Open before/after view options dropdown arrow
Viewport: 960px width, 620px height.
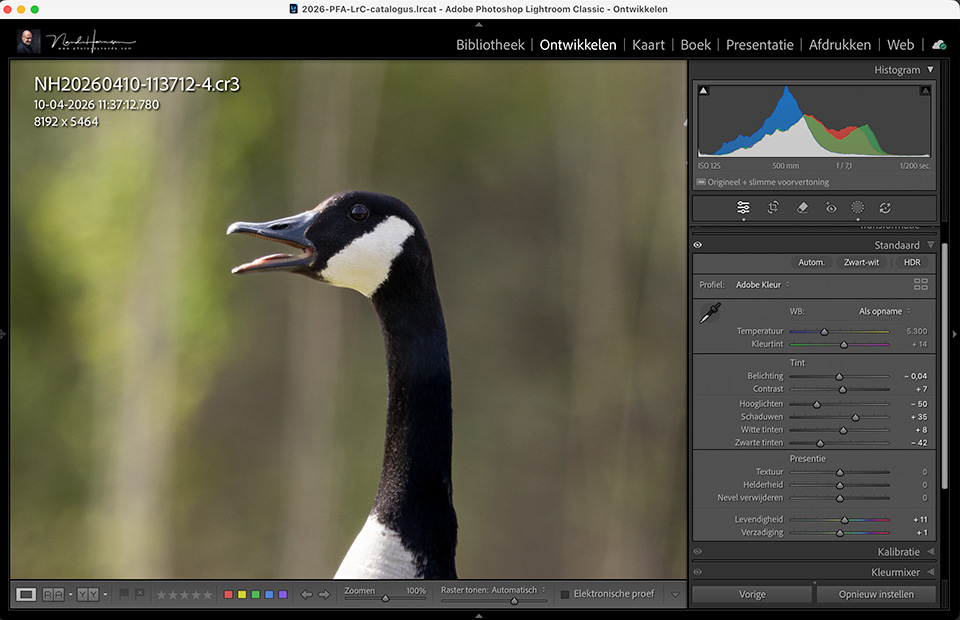pyautogui.click(x=105, y=594)
